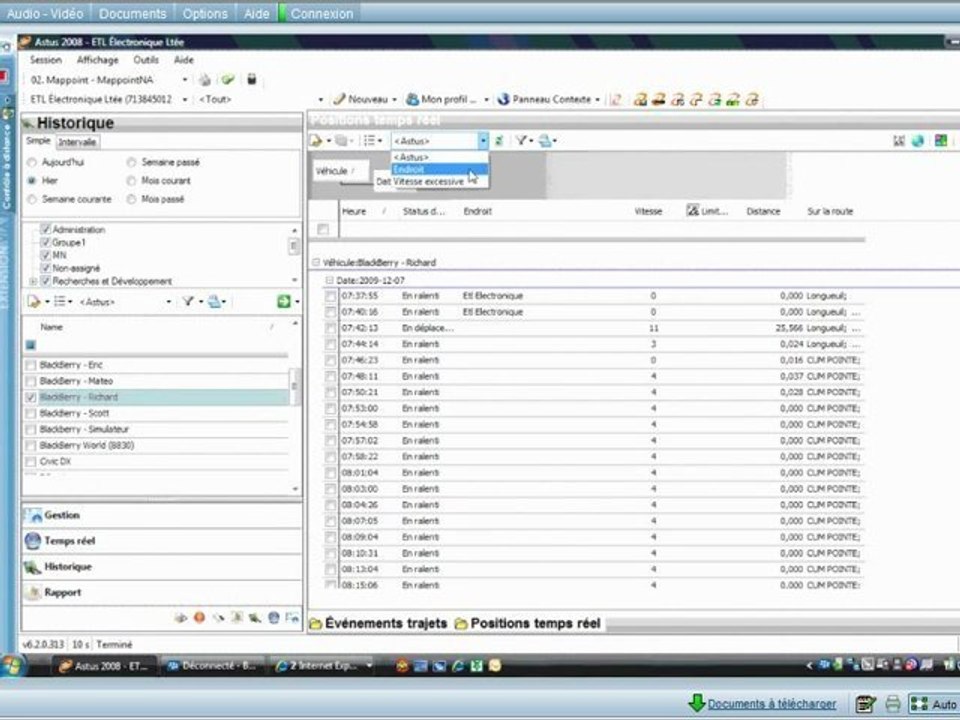Click the filter funnel icon in positions toolbar
Image resolution: width=960 pixels, height=720 pixels.
521,141
